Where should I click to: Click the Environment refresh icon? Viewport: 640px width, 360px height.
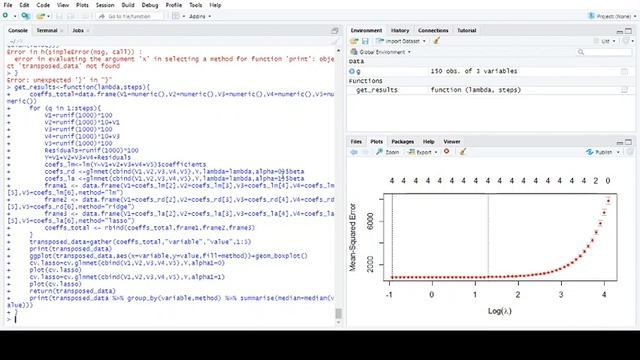tap(626, 41)
